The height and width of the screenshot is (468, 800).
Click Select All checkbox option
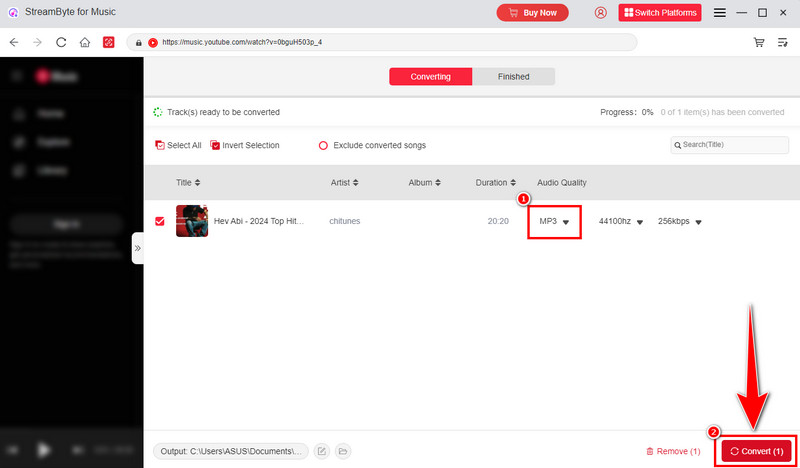pos(178,145)
